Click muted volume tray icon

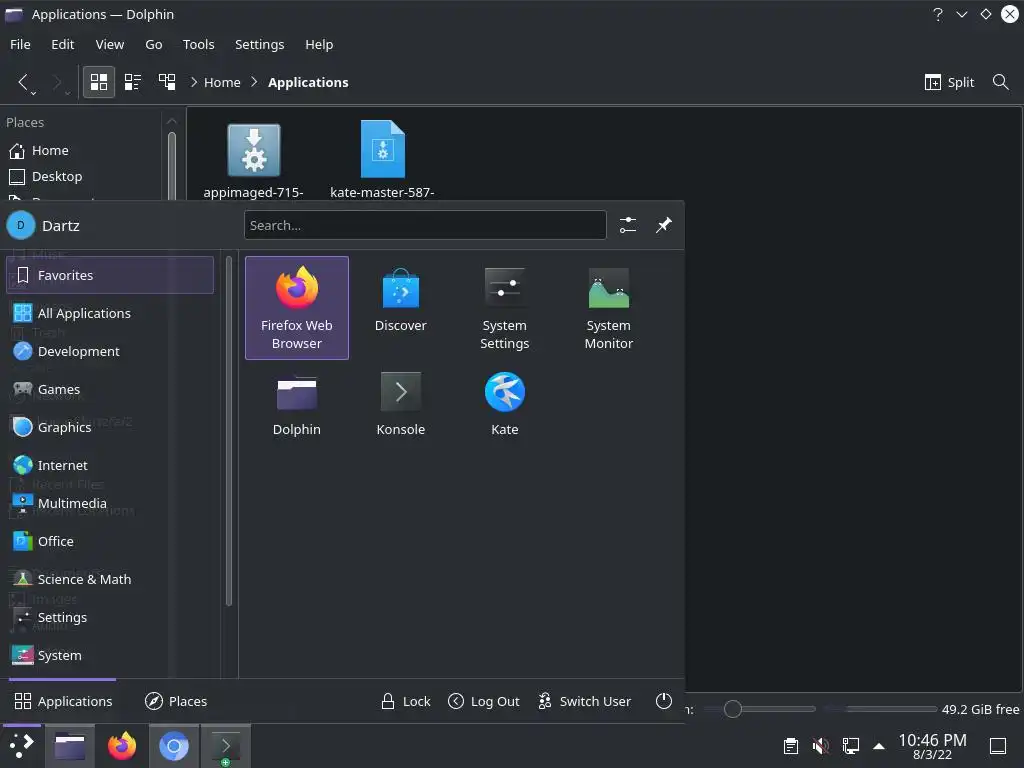820,746
